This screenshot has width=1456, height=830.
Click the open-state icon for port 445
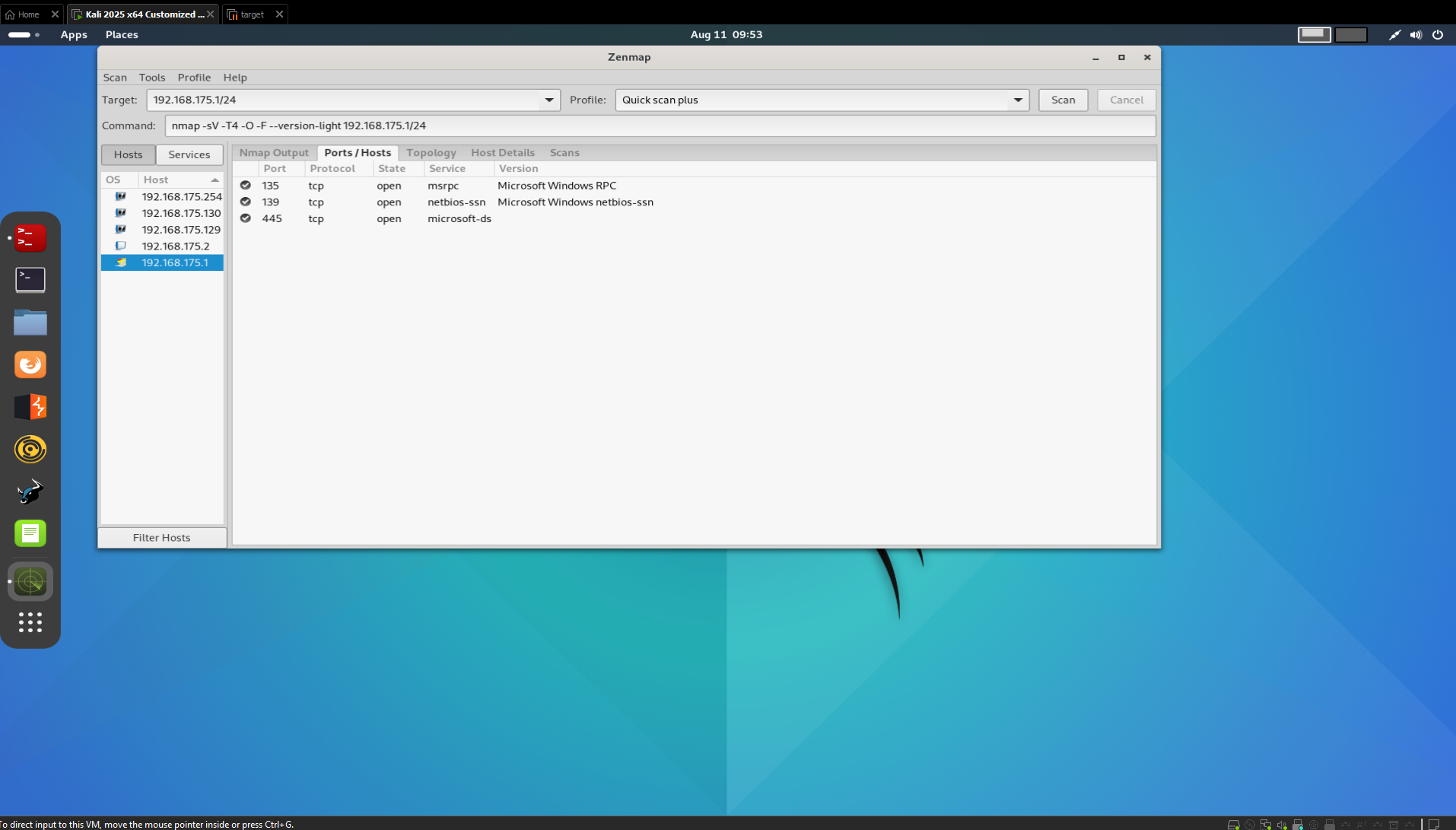[x=245, y=218]
